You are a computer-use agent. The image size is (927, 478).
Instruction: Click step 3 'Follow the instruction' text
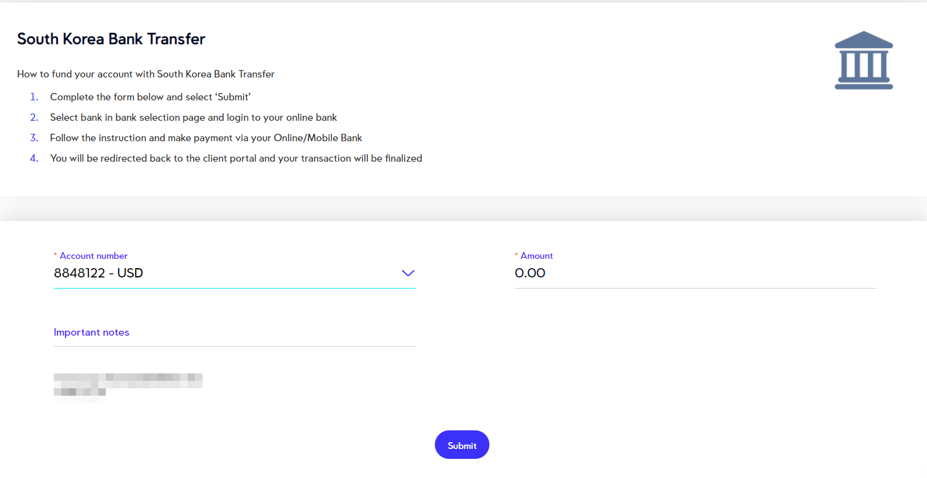pos(206,138)
